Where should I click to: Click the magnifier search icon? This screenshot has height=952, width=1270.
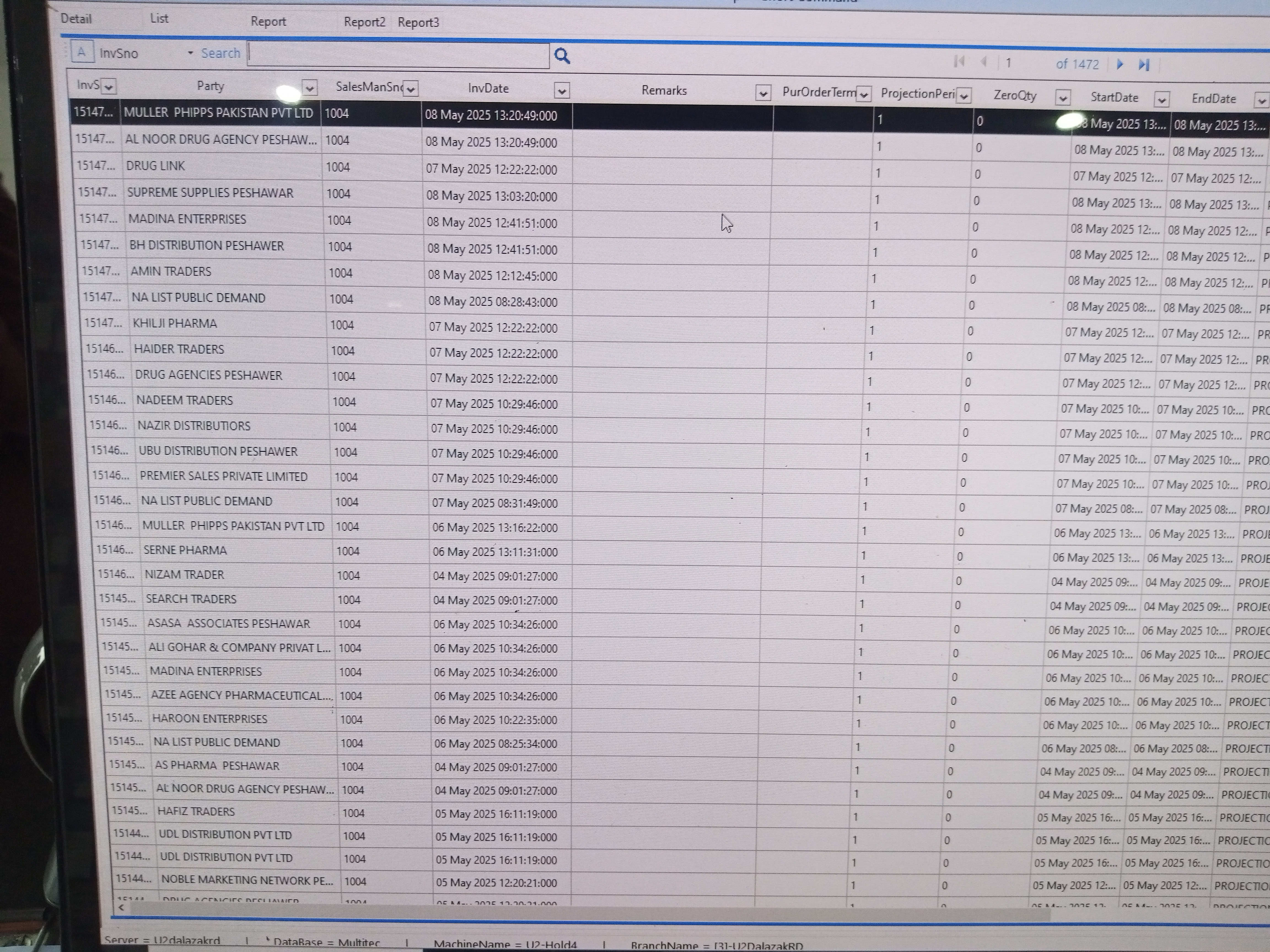562,56
